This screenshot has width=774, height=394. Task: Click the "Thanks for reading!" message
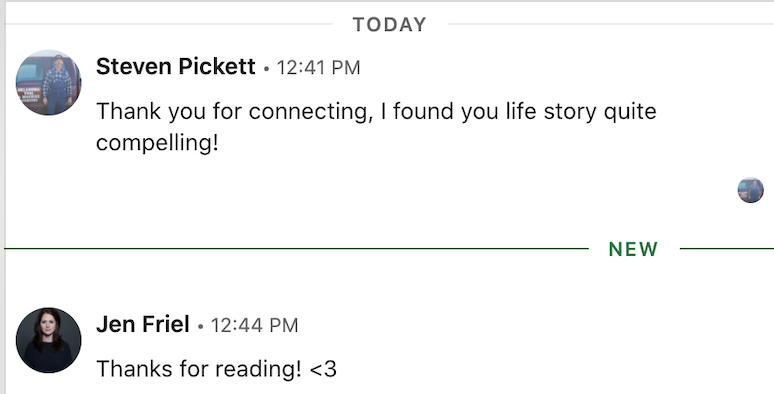[216, 369]
